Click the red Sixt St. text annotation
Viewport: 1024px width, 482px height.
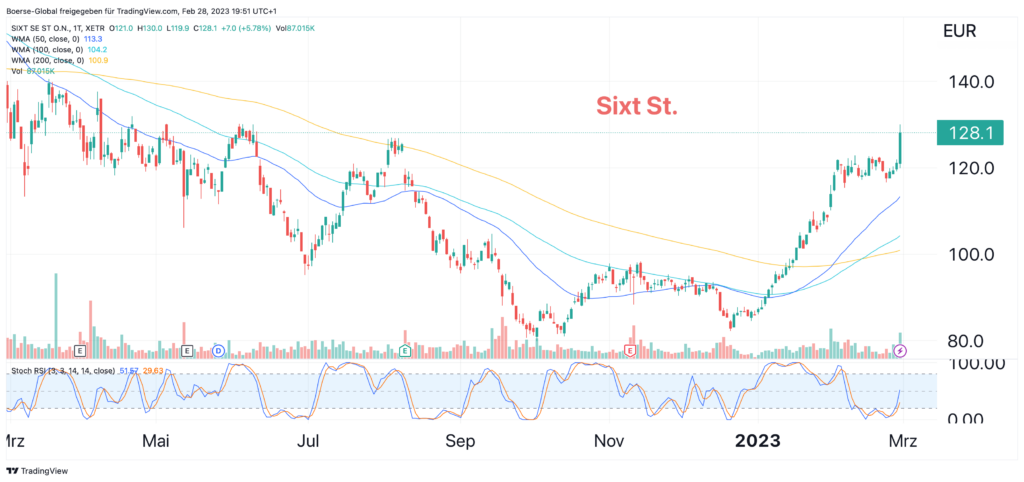[x=637, y=105]
